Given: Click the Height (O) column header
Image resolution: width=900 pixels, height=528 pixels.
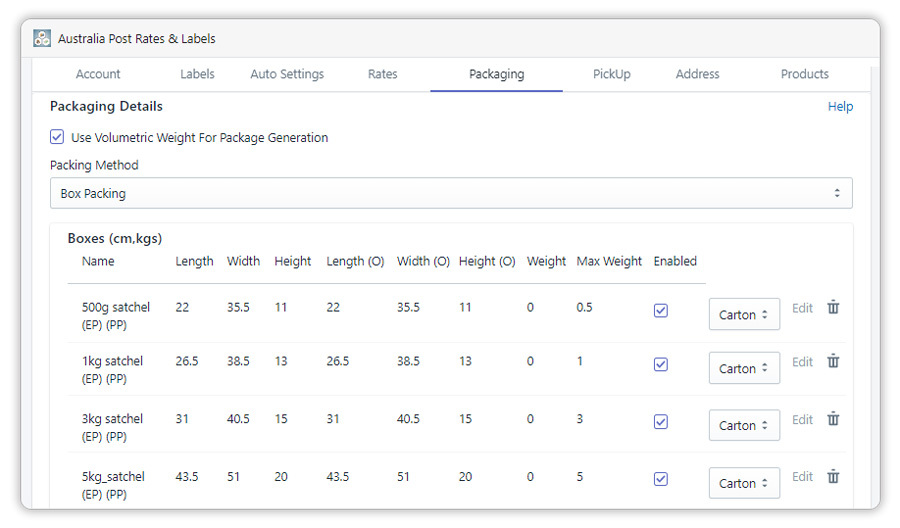Looking at the screenshot, I should 487,261.
